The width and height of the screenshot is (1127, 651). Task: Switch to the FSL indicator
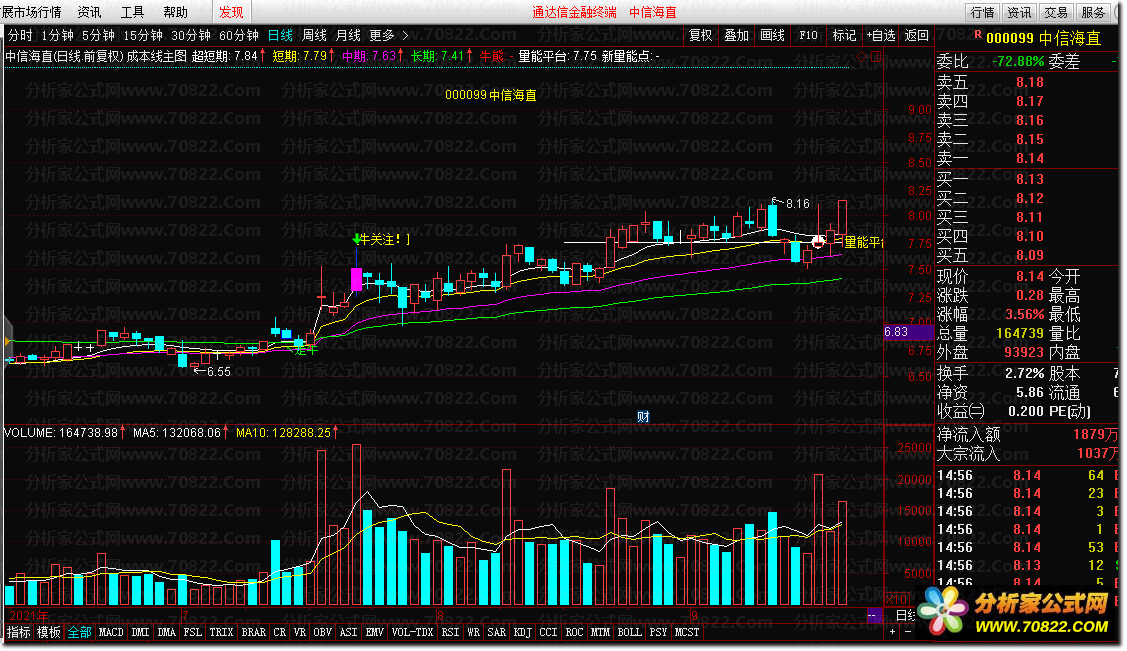[x=192, y=632]
